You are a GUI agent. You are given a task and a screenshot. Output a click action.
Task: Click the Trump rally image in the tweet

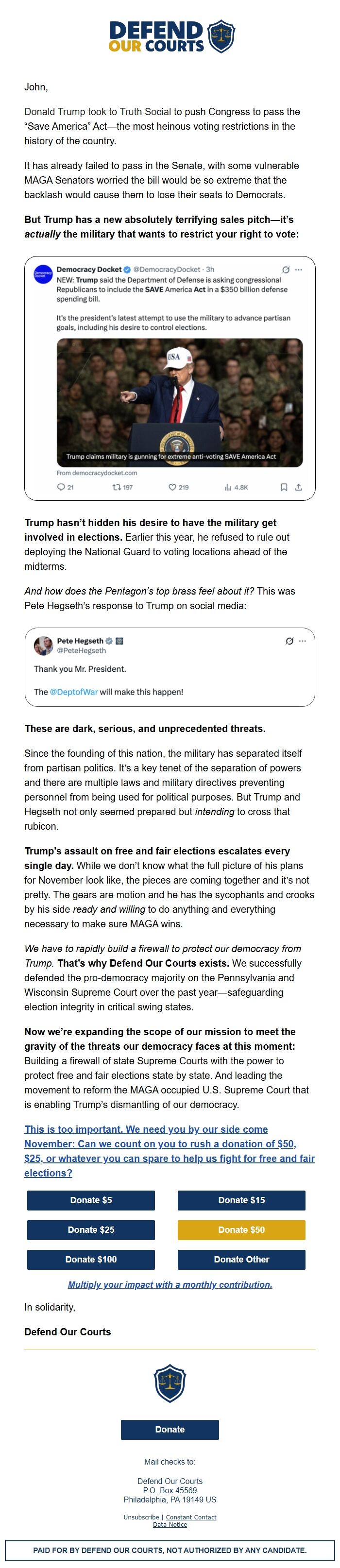[179, 402]
